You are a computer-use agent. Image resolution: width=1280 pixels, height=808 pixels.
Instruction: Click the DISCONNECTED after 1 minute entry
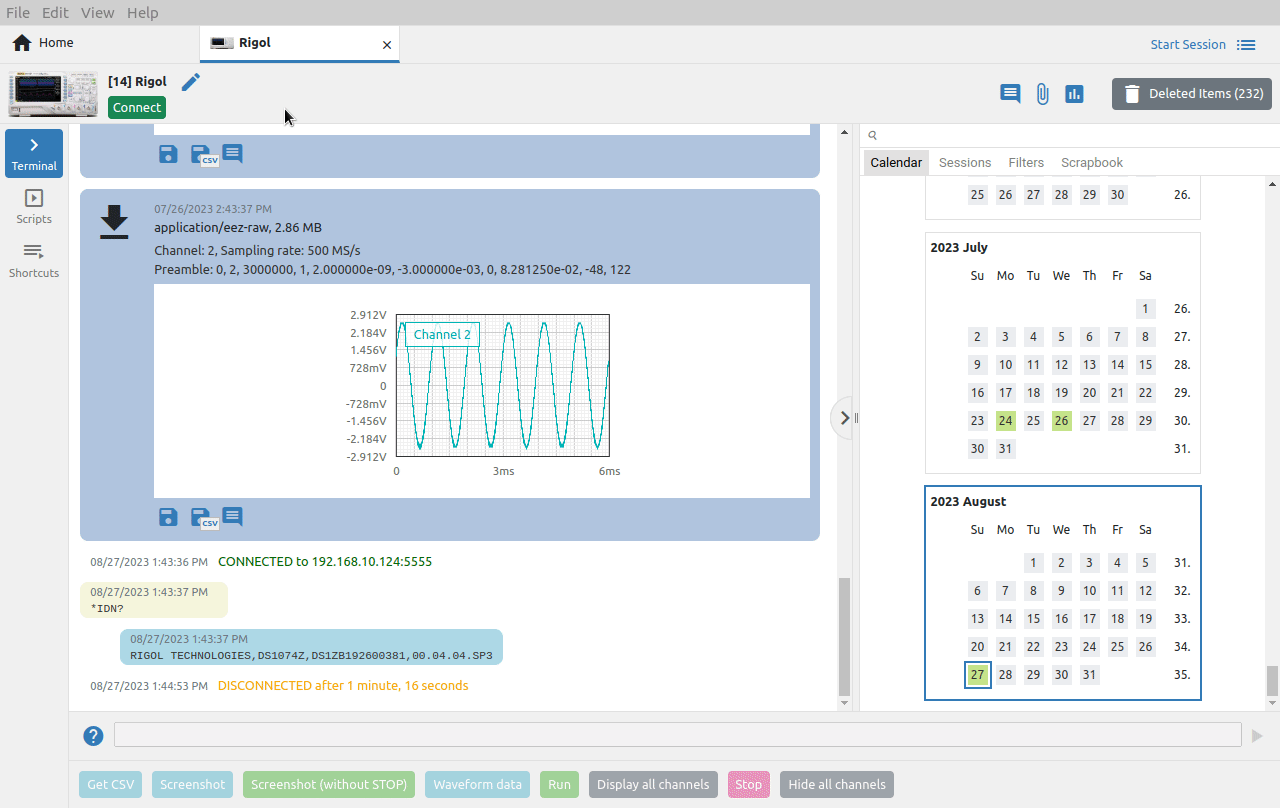(343, 686)
